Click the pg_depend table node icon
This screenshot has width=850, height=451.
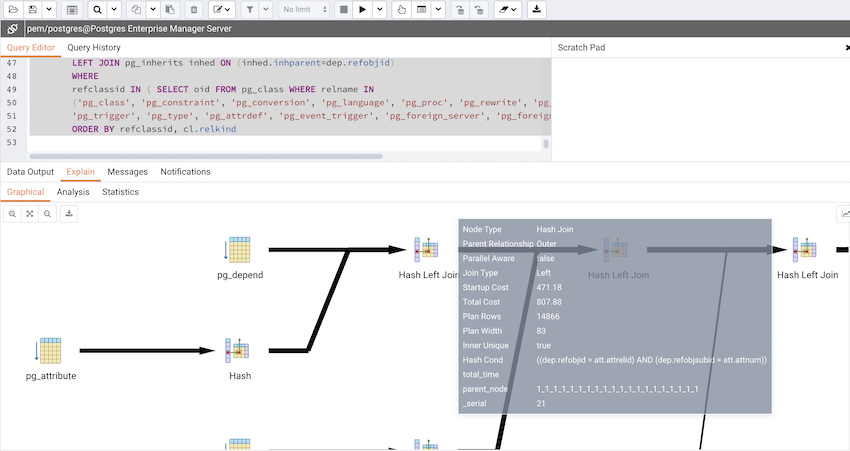239,250
